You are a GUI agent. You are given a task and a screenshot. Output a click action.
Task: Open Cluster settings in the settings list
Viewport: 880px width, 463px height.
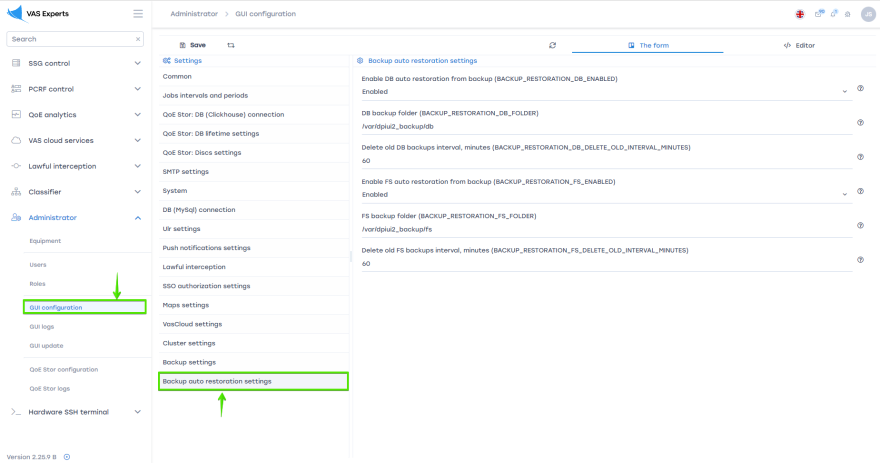point(189,343)
